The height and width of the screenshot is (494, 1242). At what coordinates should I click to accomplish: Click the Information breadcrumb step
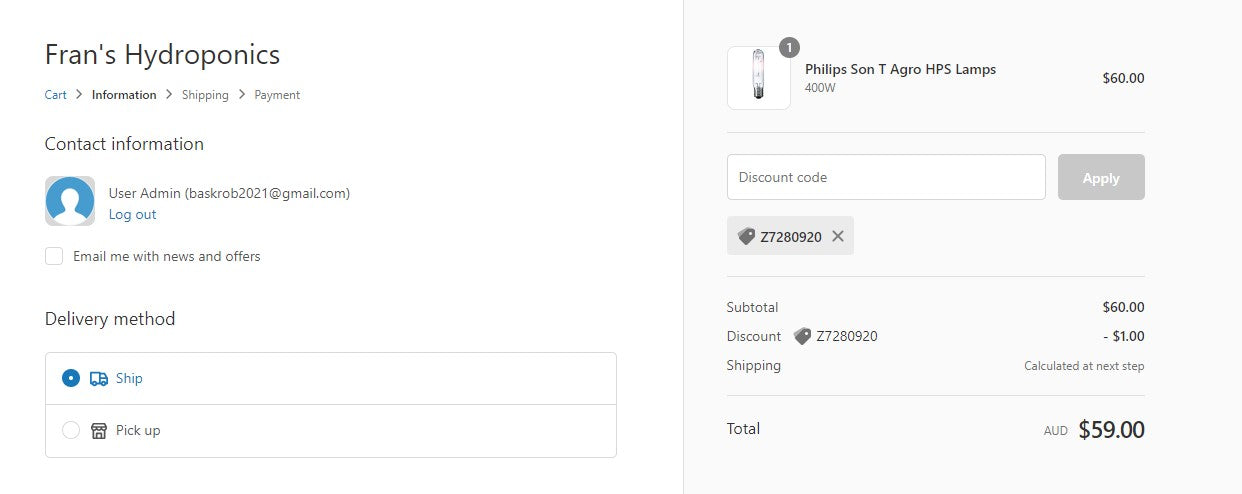click(x=124, y=95)
